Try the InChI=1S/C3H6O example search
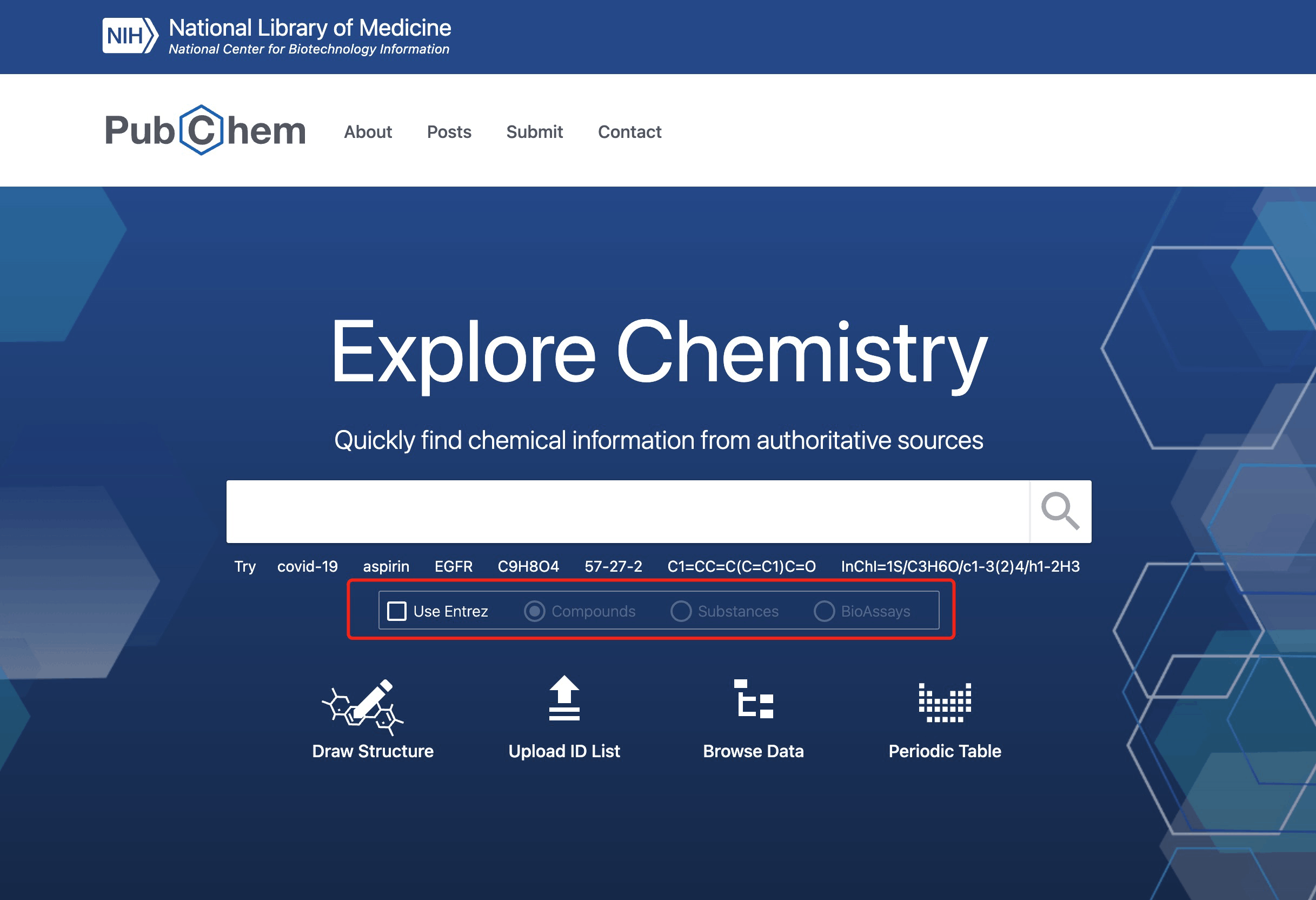This screenshot has width=1316, height=900. point(960,566)
